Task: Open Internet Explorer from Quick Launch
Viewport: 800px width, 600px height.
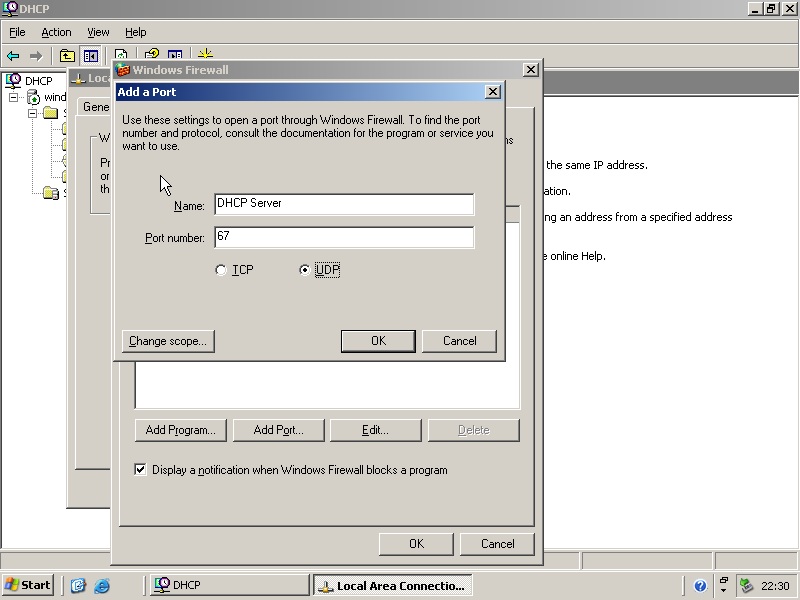Action: (101, 586)
